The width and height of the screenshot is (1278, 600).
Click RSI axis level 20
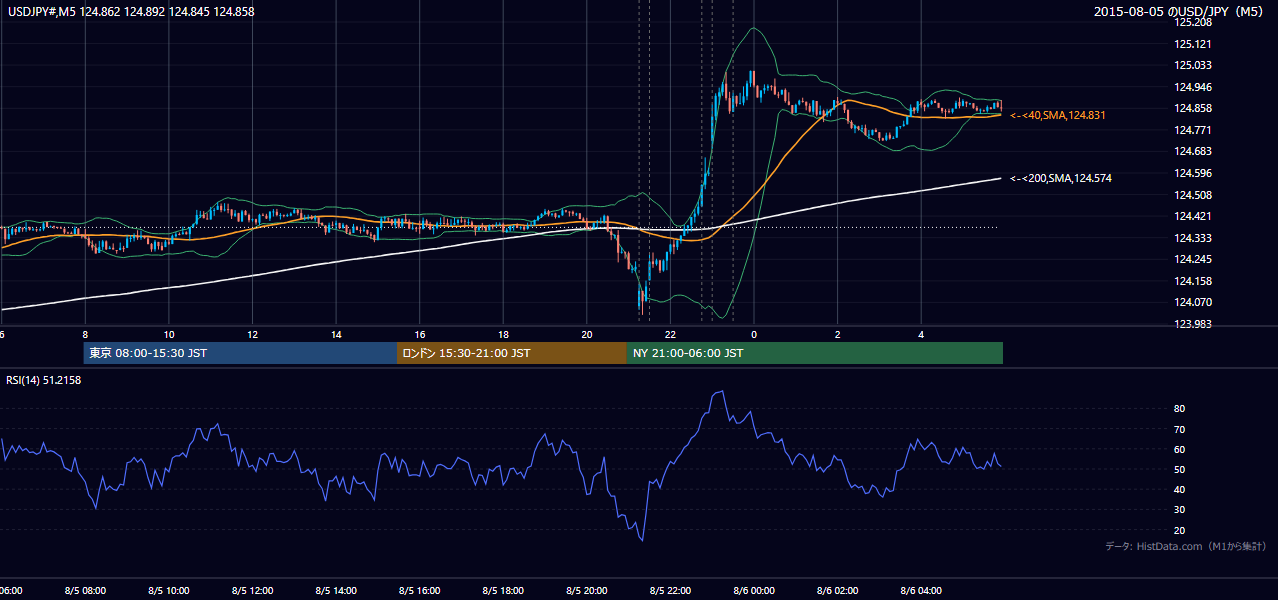pyautogui.click(x=1180, y=530)
